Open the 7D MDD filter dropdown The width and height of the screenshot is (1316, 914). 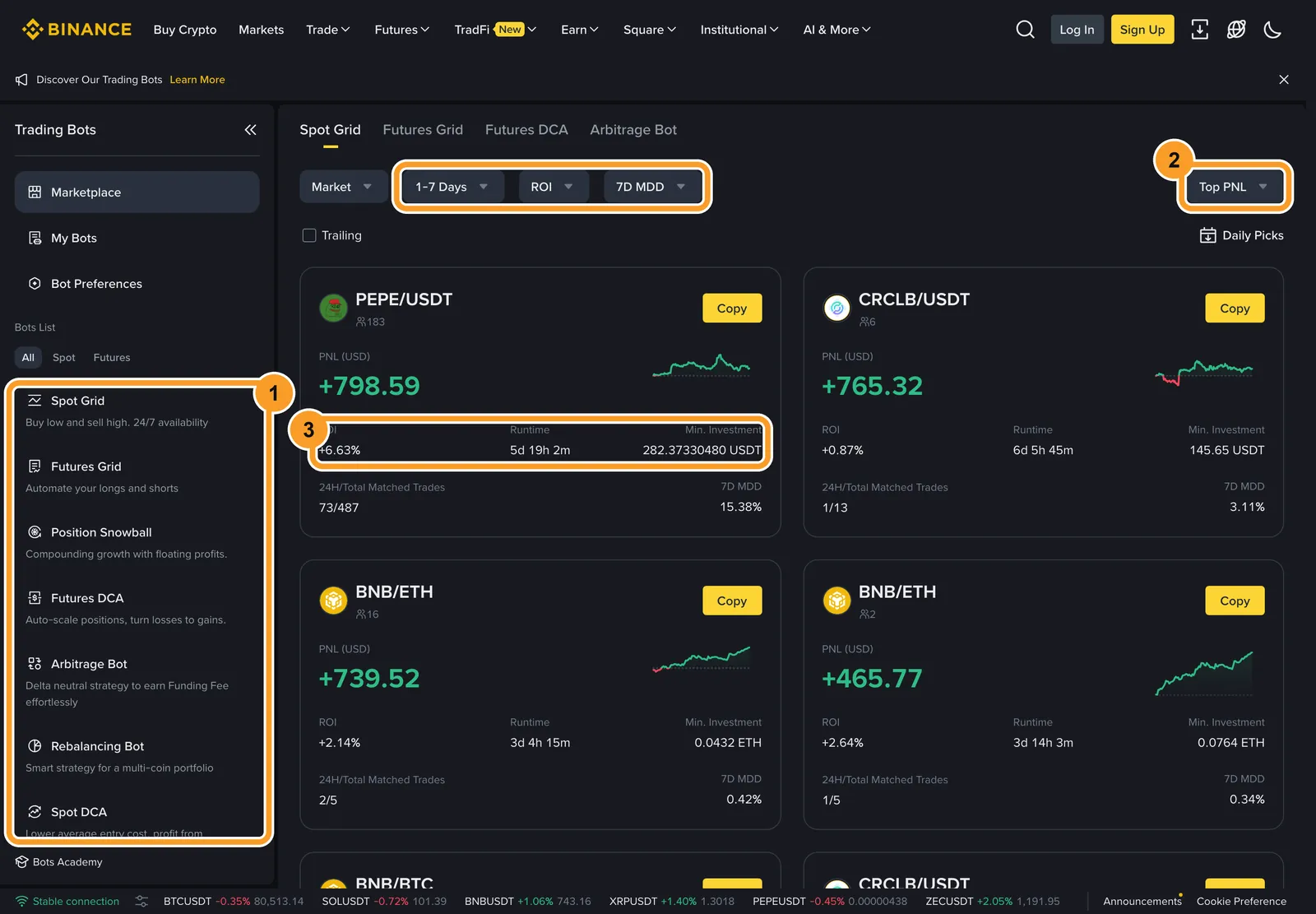[651, 187]
